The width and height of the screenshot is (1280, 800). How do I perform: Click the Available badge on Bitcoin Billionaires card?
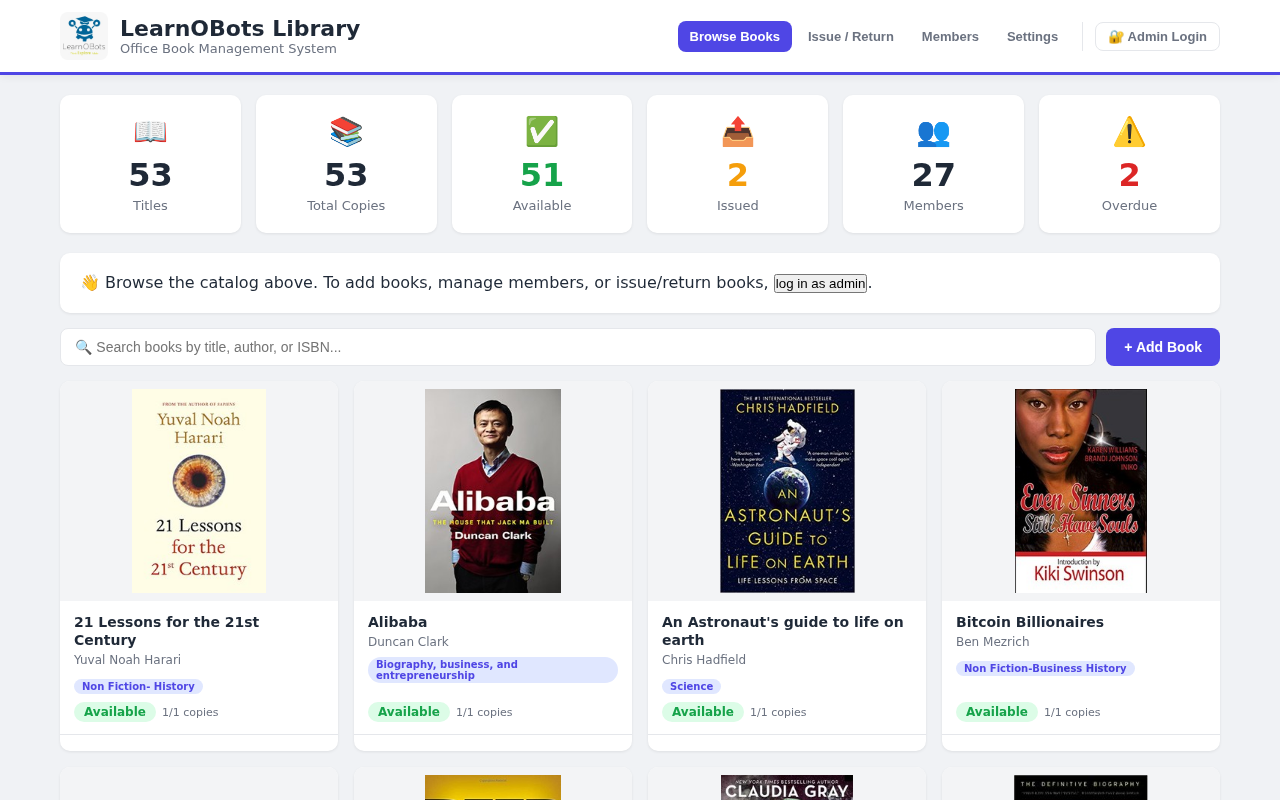(997, 712)
